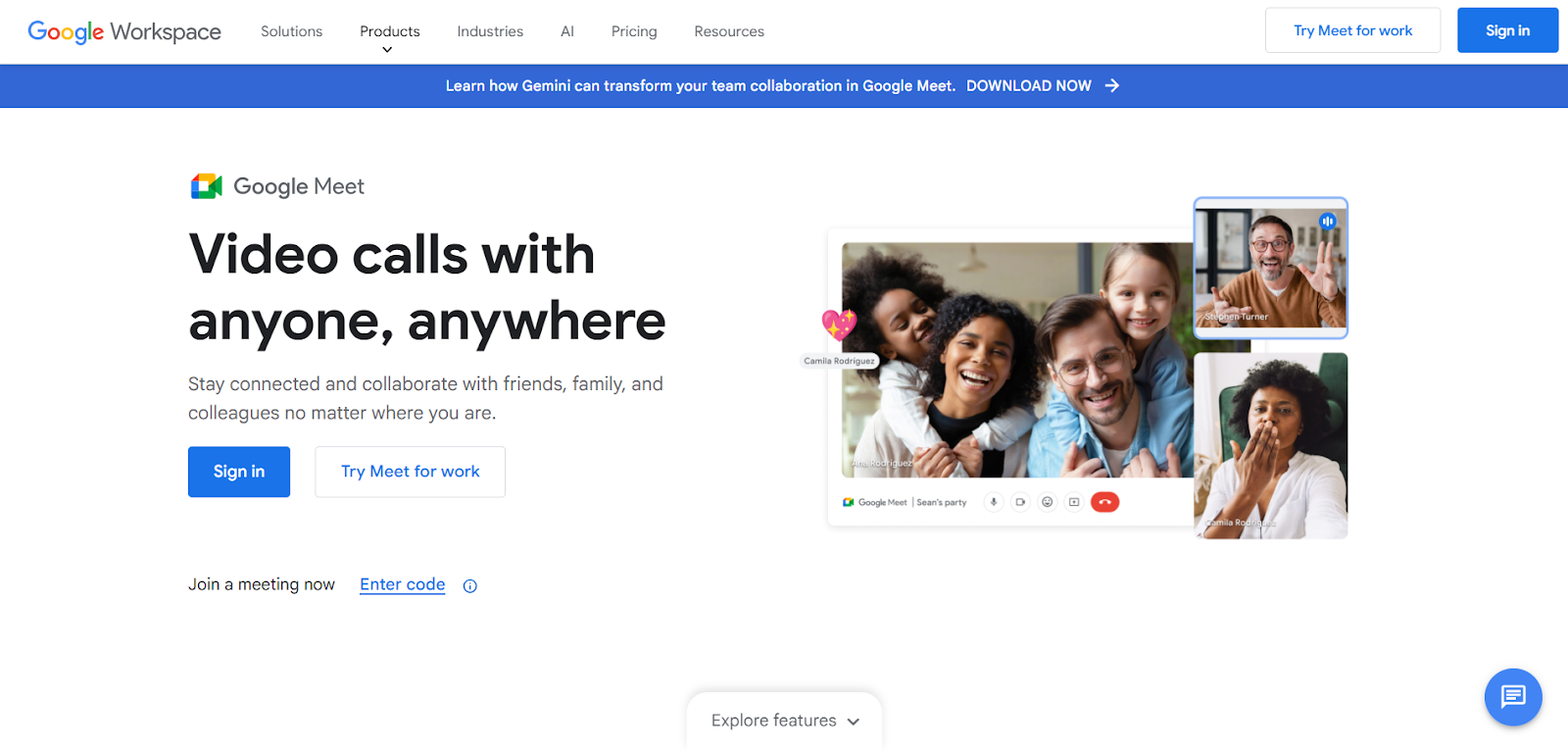Click the Camila Rodriguez video tile
Image resolution: width=1568 pixels, height=750 pixels.
point(1271,446)
